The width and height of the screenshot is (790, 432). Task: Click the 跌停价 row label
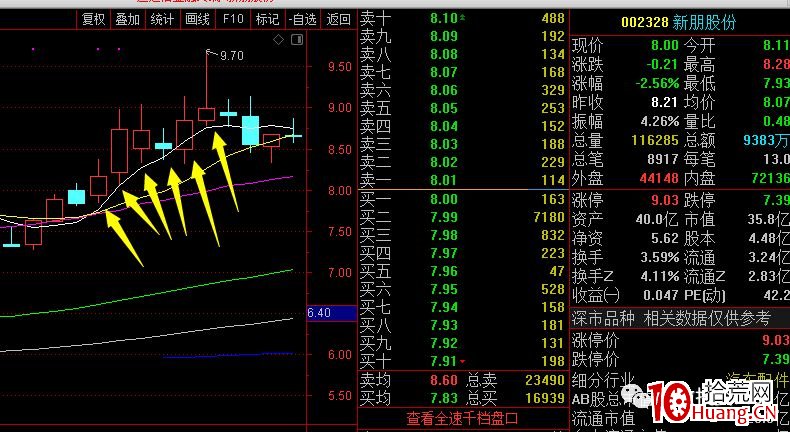(x=595, y=359)
